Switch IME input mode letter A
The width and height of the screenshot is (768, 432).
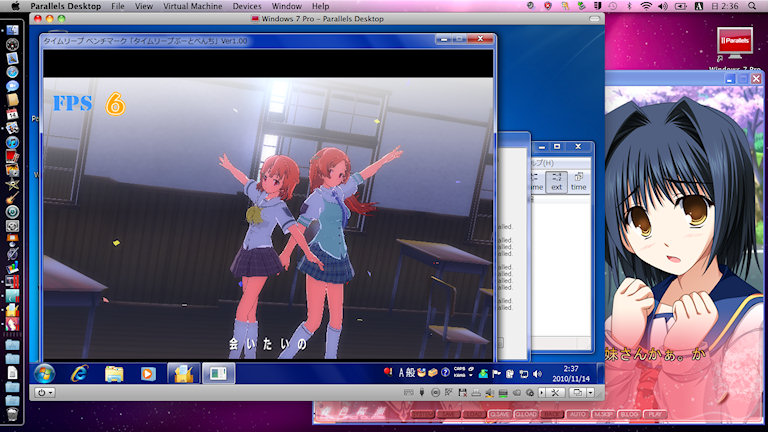401,373
